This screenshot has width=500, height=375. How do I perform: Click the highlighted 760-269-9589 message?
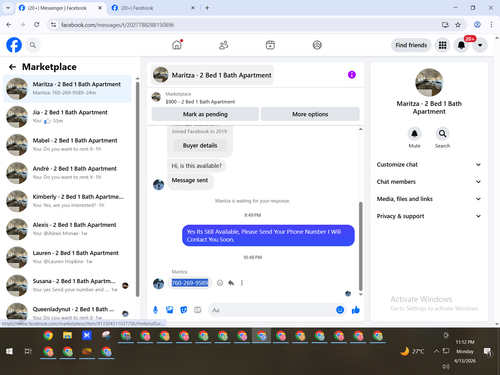[190, 283]
